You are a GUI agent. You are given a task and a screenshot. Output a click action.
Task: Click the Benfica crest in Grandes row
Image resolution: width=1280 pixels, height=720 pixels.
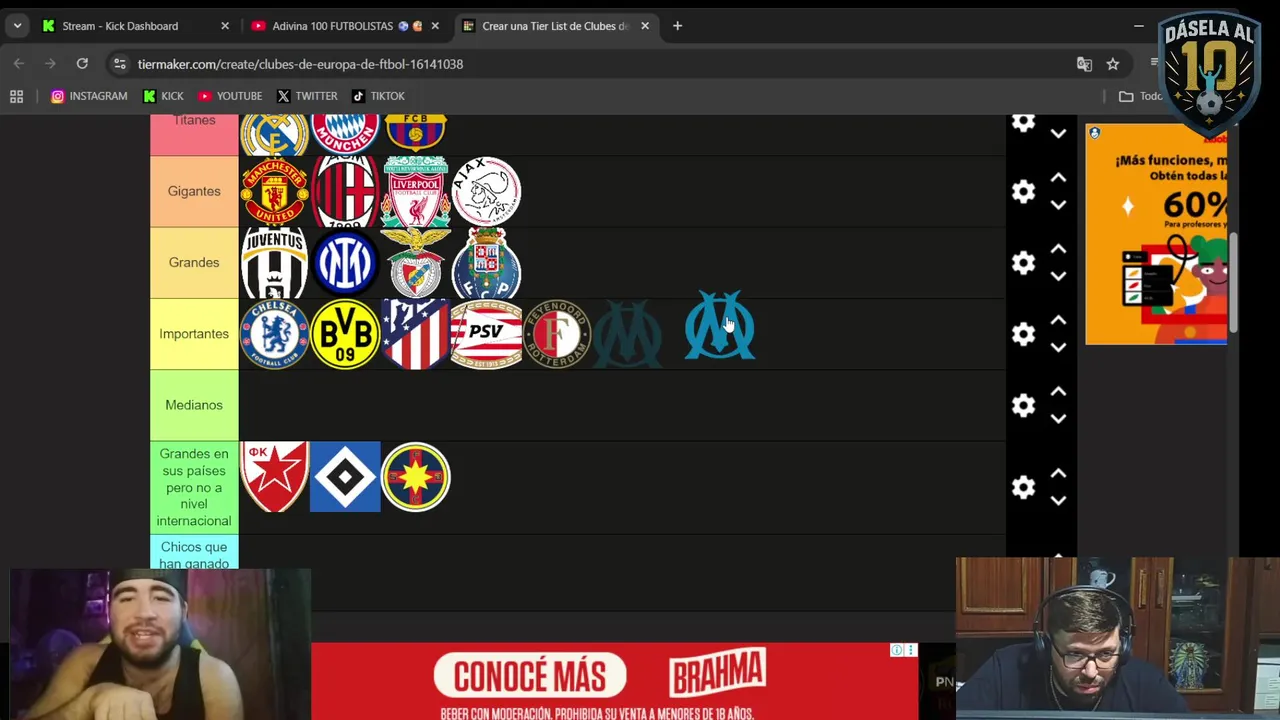click(416, 262)
